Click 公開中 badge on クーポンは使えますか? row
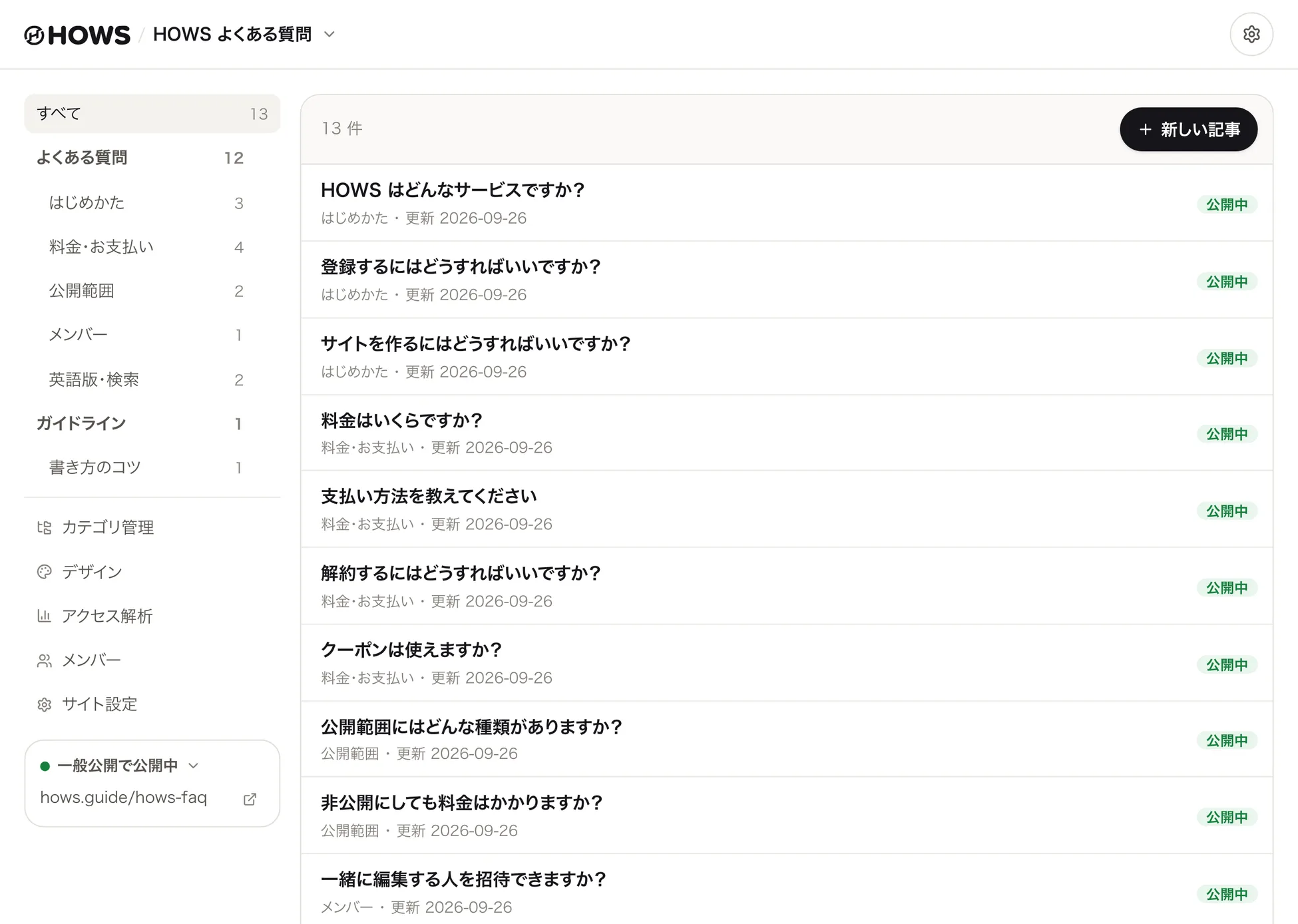The width and height of the screenshot is (1298, 924). (1227, 664)
